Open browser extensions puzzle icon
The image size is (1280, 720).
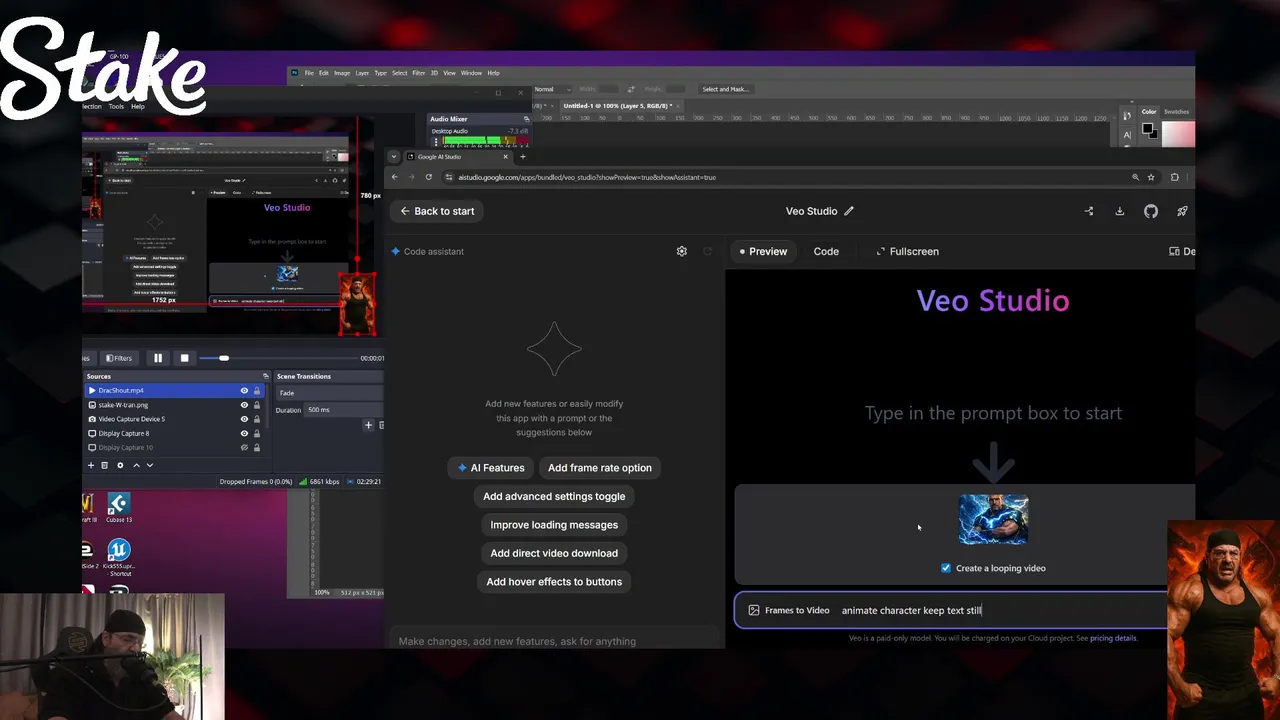coord(1175,177)
